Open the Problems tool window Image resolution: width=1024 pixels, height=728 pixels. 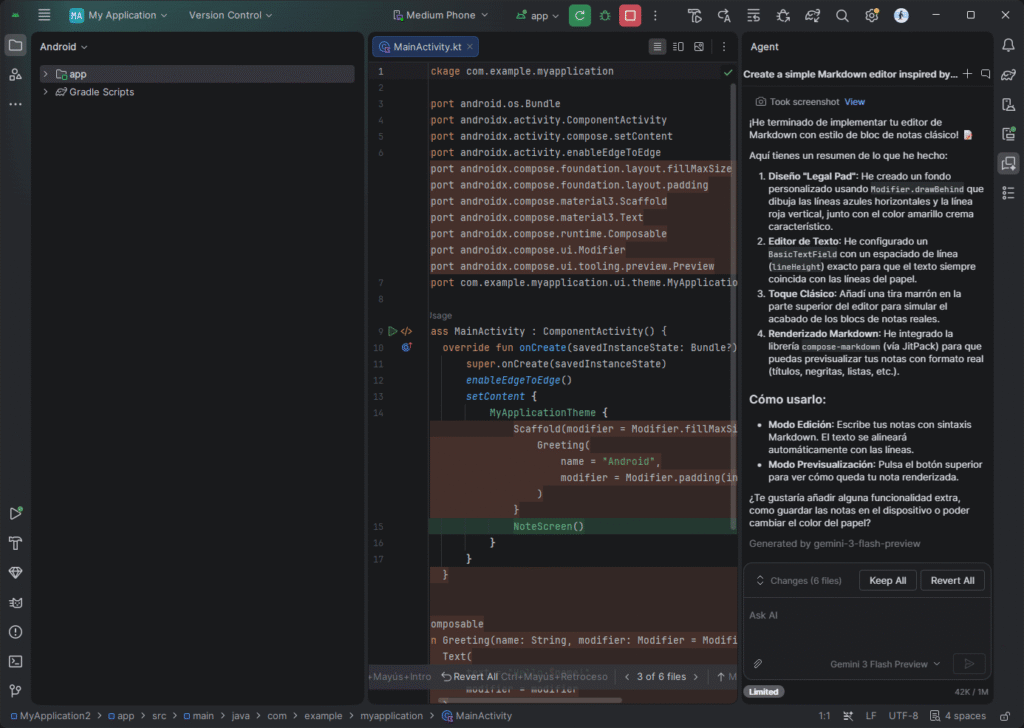[15, 631]
